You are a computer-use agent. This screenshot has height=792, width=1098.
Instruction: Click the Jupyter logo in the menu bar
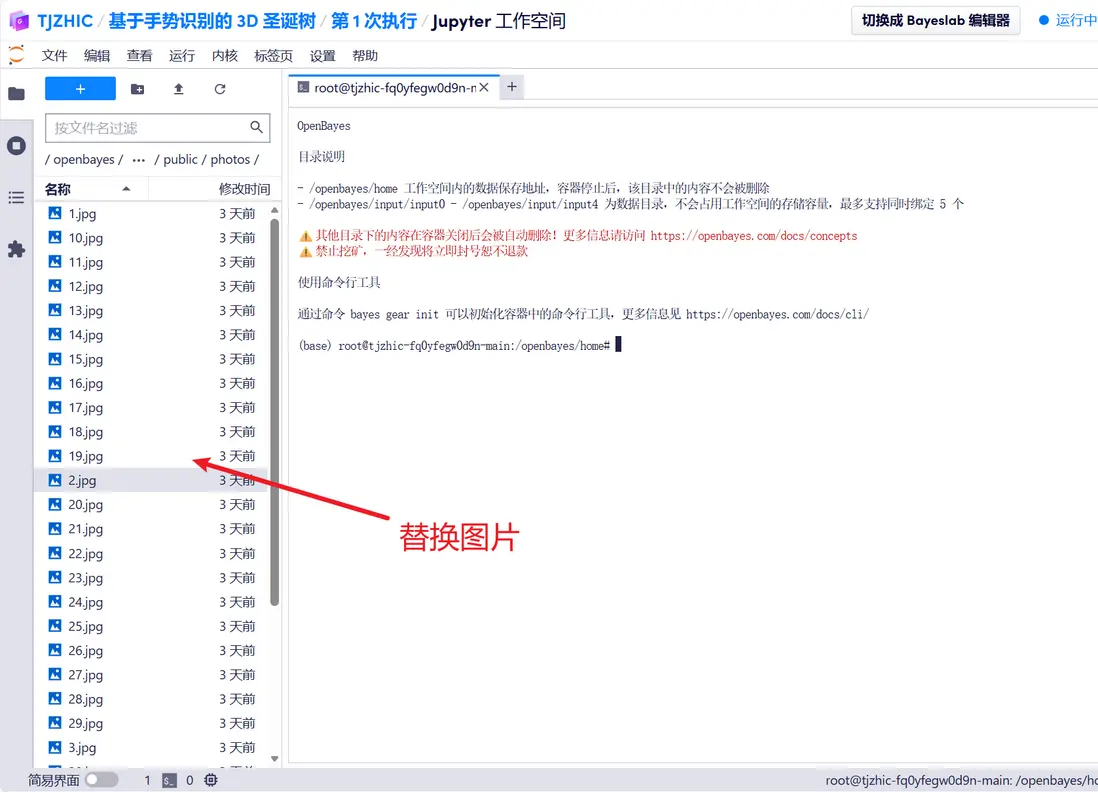pos(16,55)
